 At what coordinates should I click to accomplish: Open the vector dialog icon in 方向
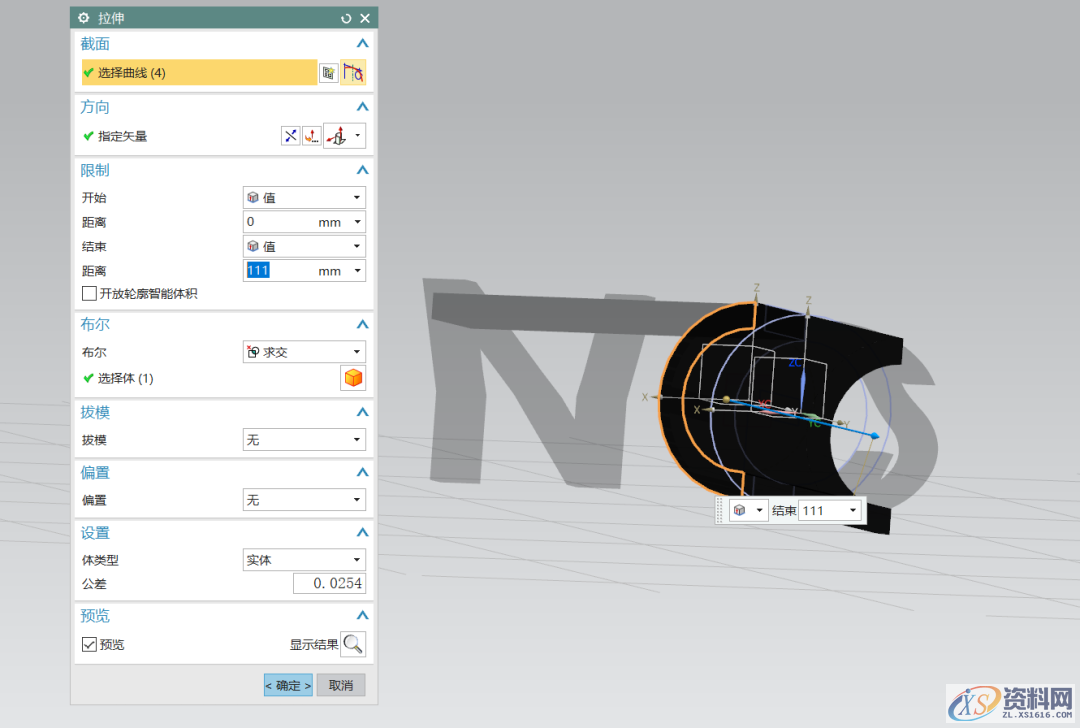coord(312,136)
